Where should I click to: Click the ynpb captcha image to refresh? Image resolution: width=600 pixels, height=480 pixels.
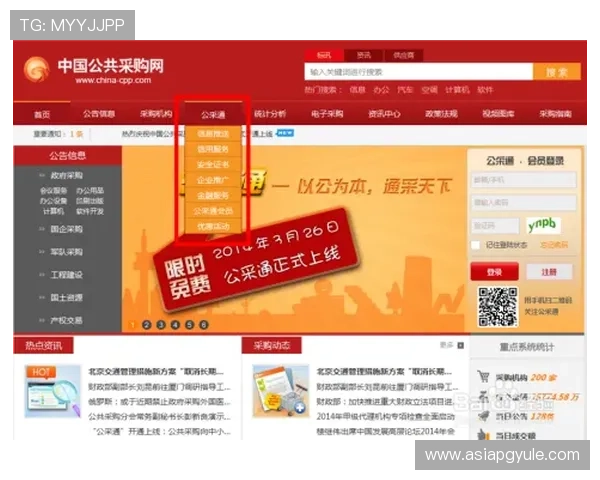point(543,225)
